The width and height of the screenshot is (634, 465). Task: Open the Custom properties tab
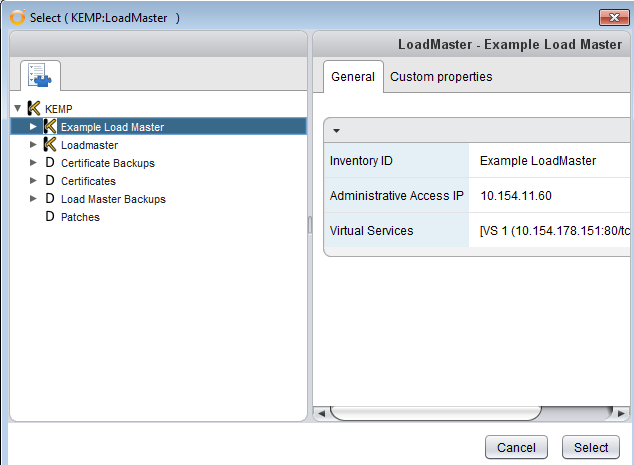pyautogui.click(x=441, y=76)
